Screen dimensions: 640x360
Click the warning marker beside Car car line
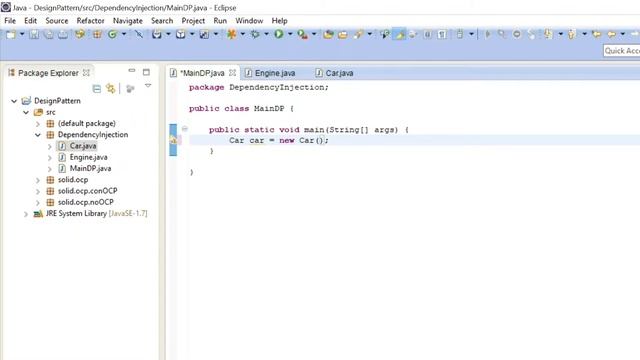pos(173,140)
